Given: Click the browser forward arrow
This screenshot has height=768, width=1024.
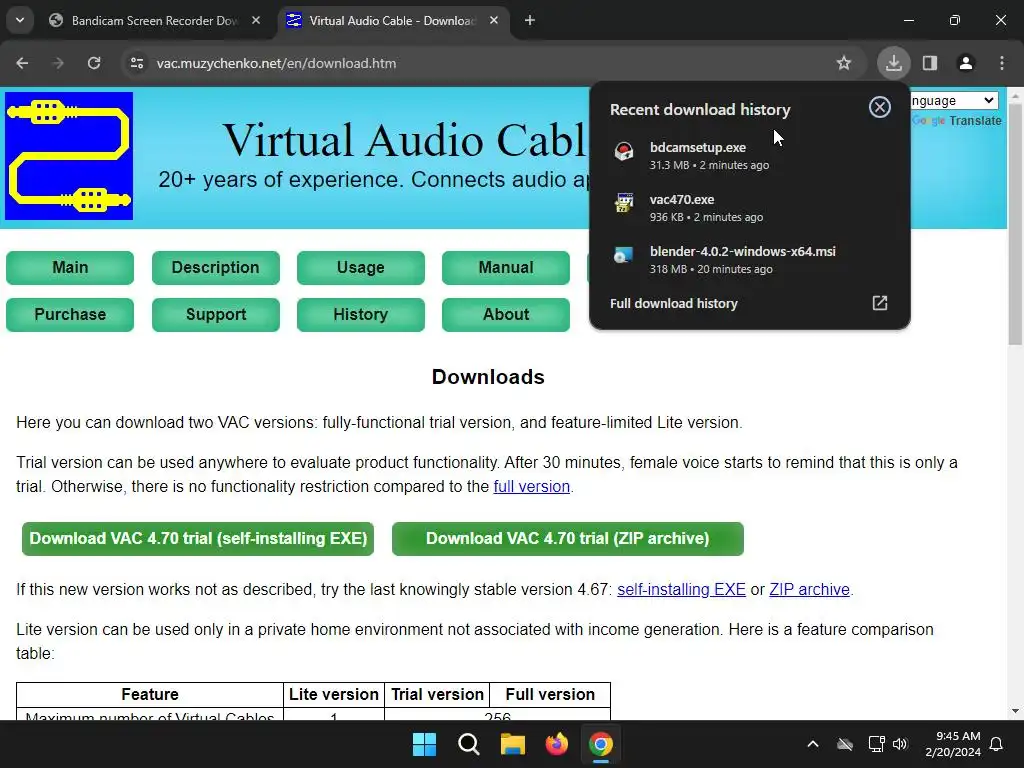Looking at the screenshot, I should click(58, 63).
